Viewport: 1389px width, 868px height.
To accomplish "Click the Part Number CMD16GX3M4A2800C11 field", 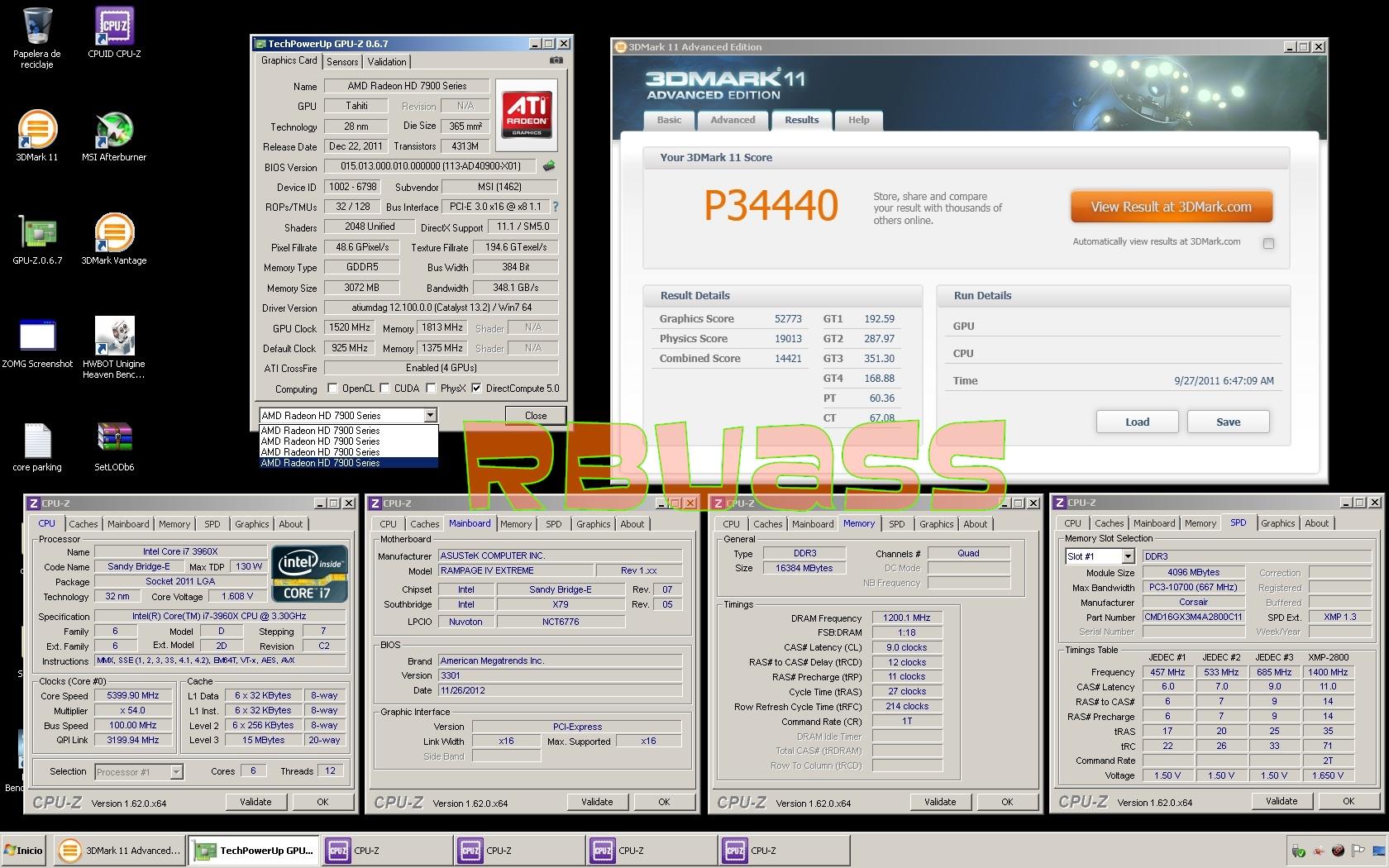I will tap(1193, 617).
